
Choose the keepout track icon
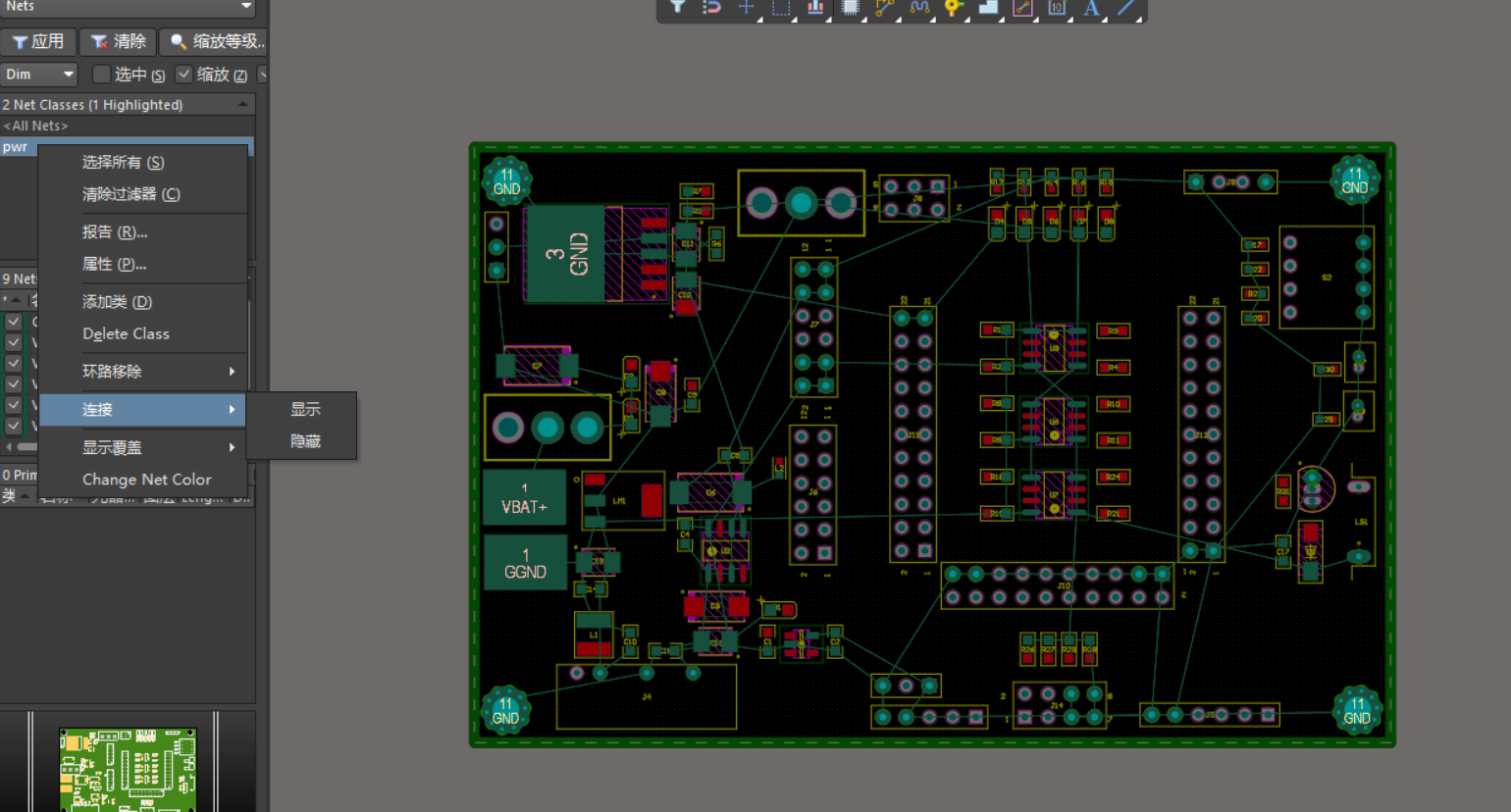1022,7
